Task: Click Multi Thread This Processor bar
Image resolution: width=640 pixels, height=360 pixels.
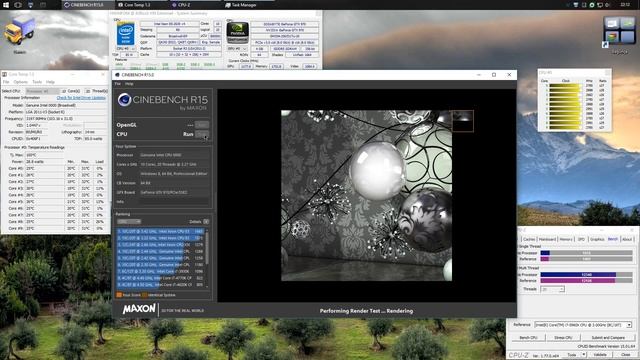Action: [x=586, y=275]
